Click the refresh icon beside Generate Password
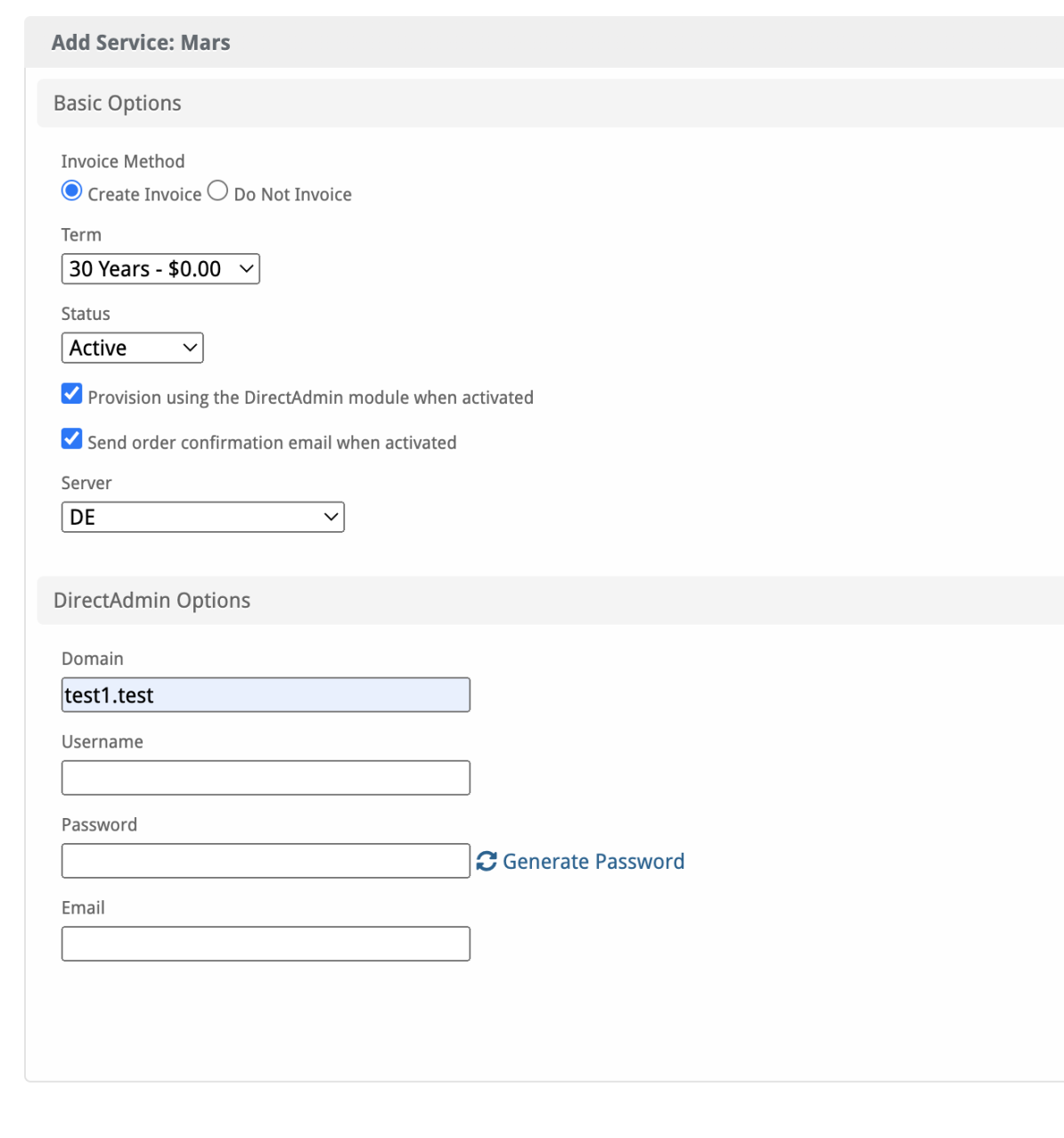 [x=487, y=861]
